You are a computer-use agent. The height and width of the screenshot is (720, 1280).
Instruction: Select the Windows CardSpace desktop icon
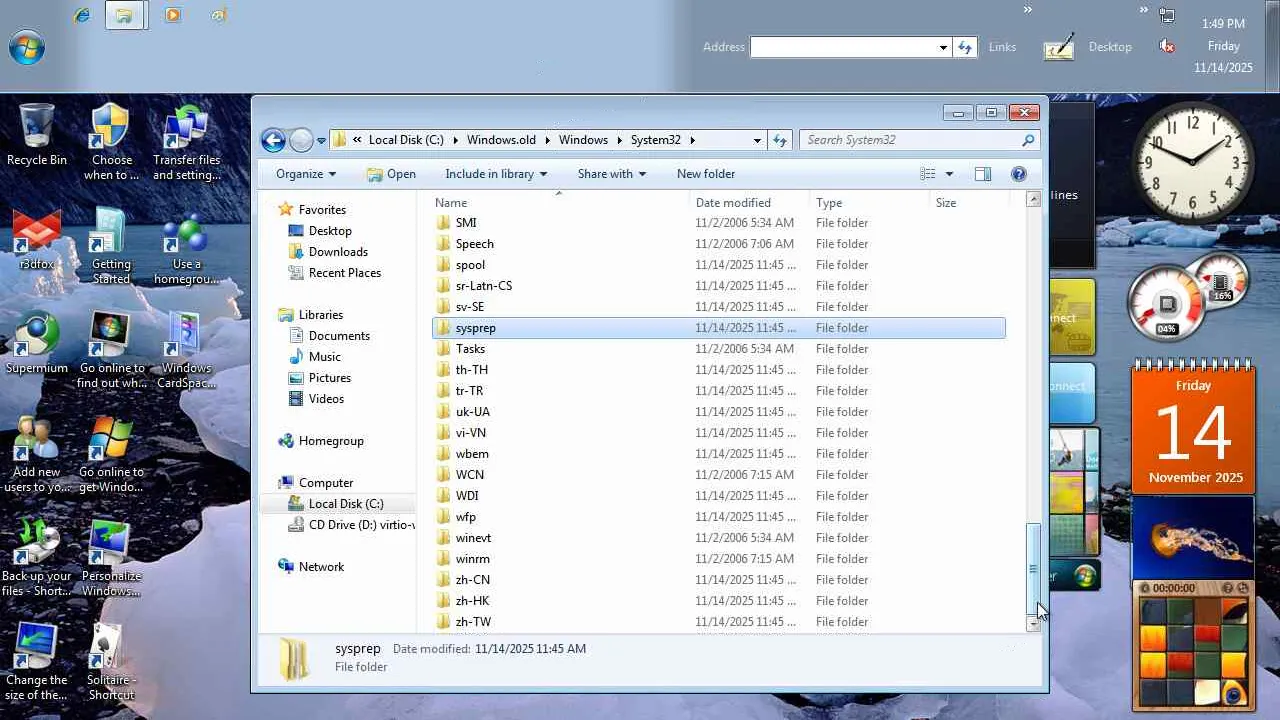tap(186, 351)
